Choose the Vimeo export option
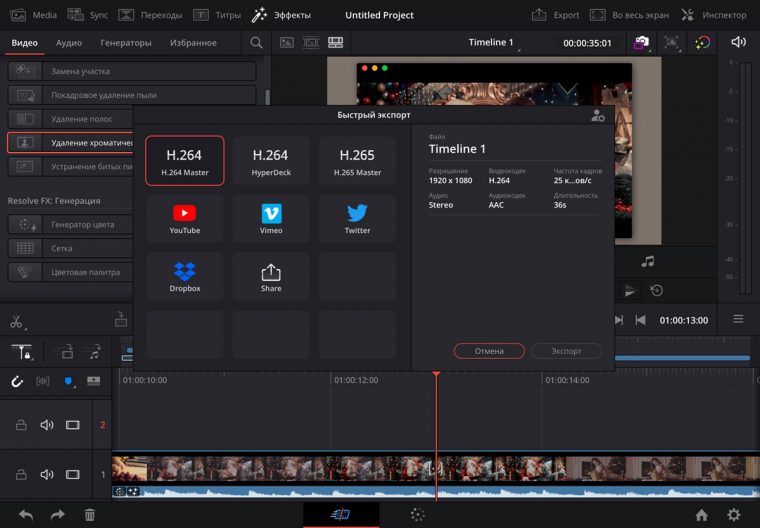The image size is (760, 528). pyautogui.click(x=271, y=218)
